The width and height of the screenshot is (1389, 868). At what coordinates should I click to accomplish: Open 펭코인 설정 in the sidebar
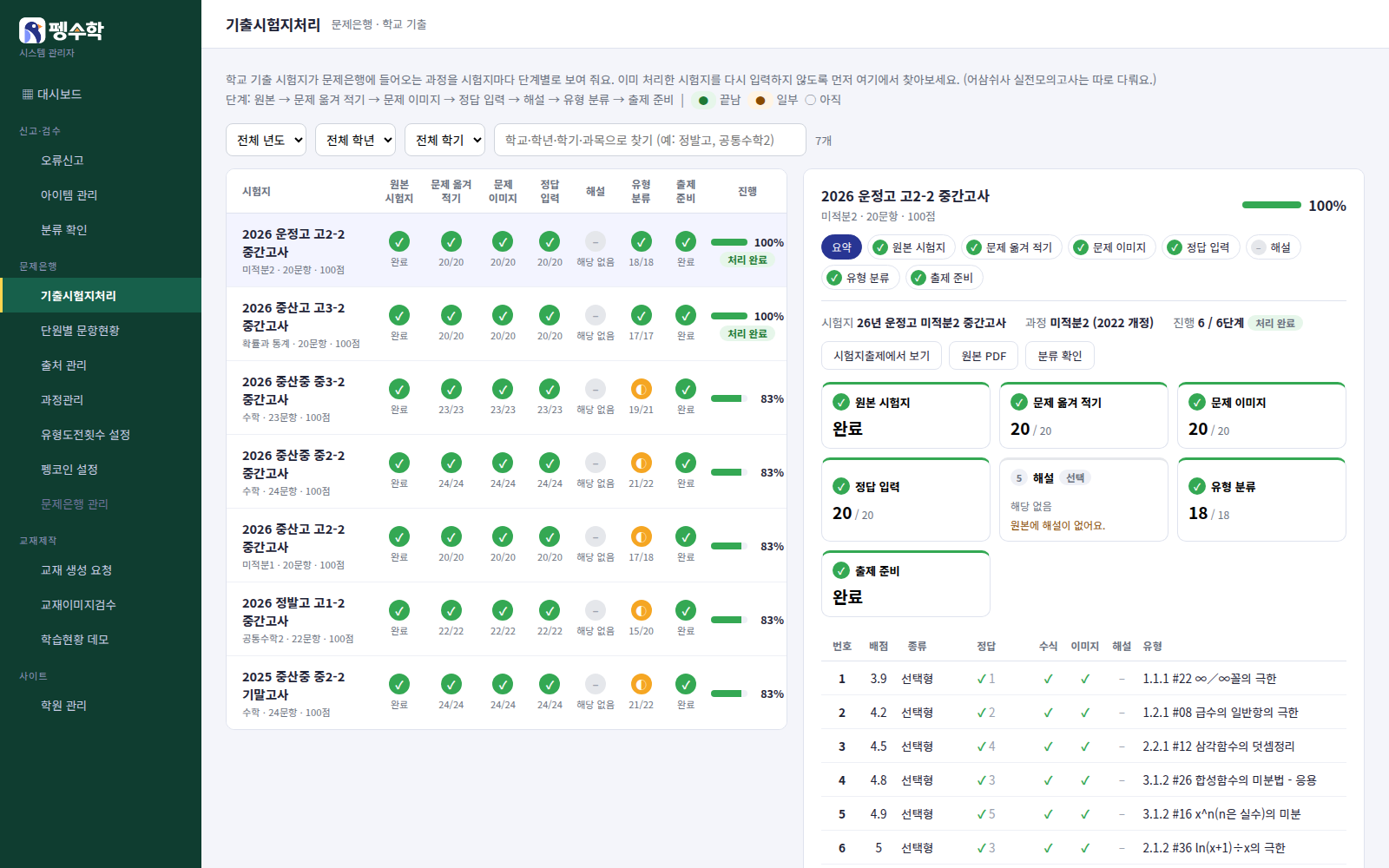[101, 470]
